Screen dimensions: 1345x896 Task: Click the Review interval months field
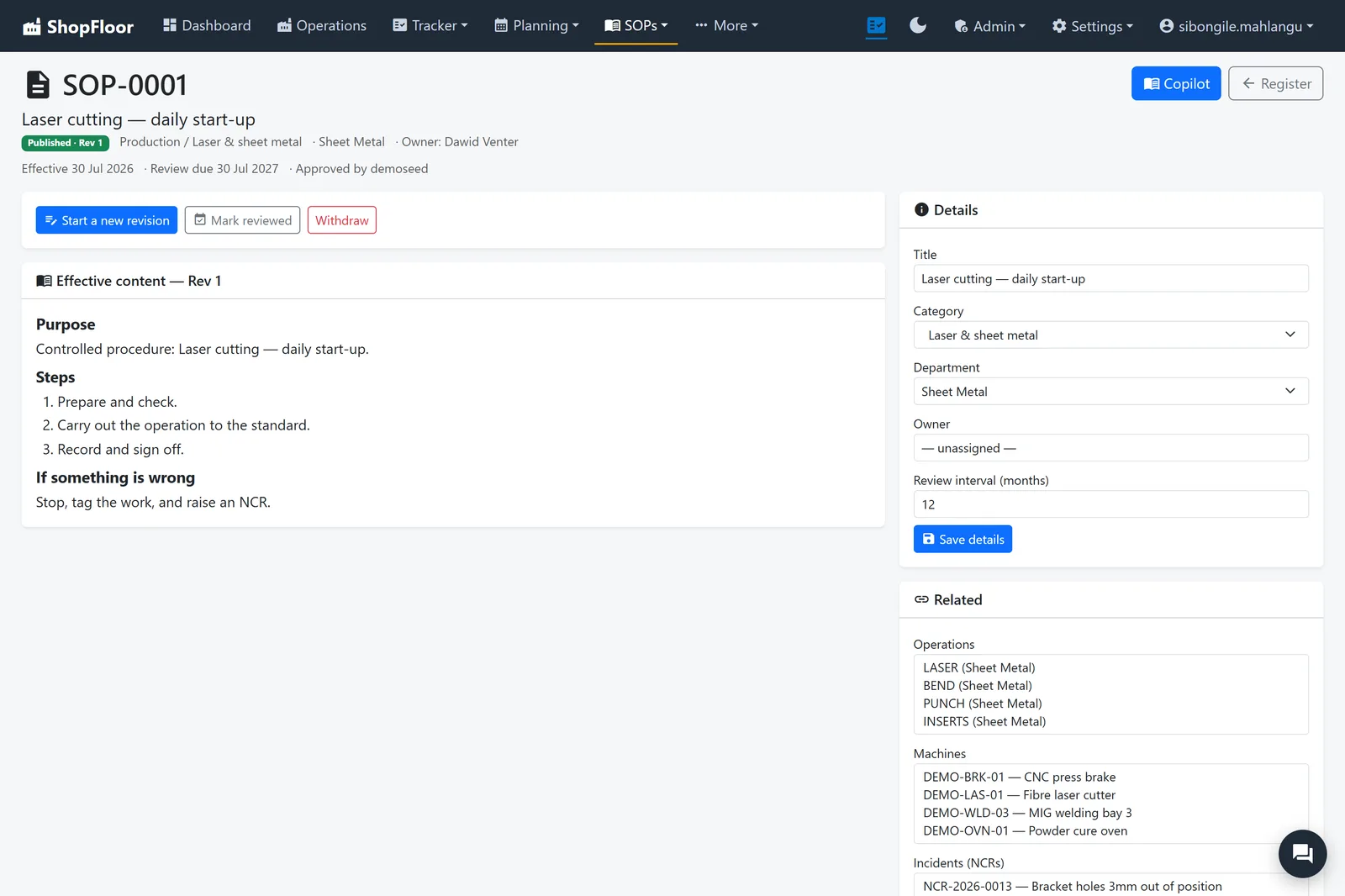click(1110, 503)
